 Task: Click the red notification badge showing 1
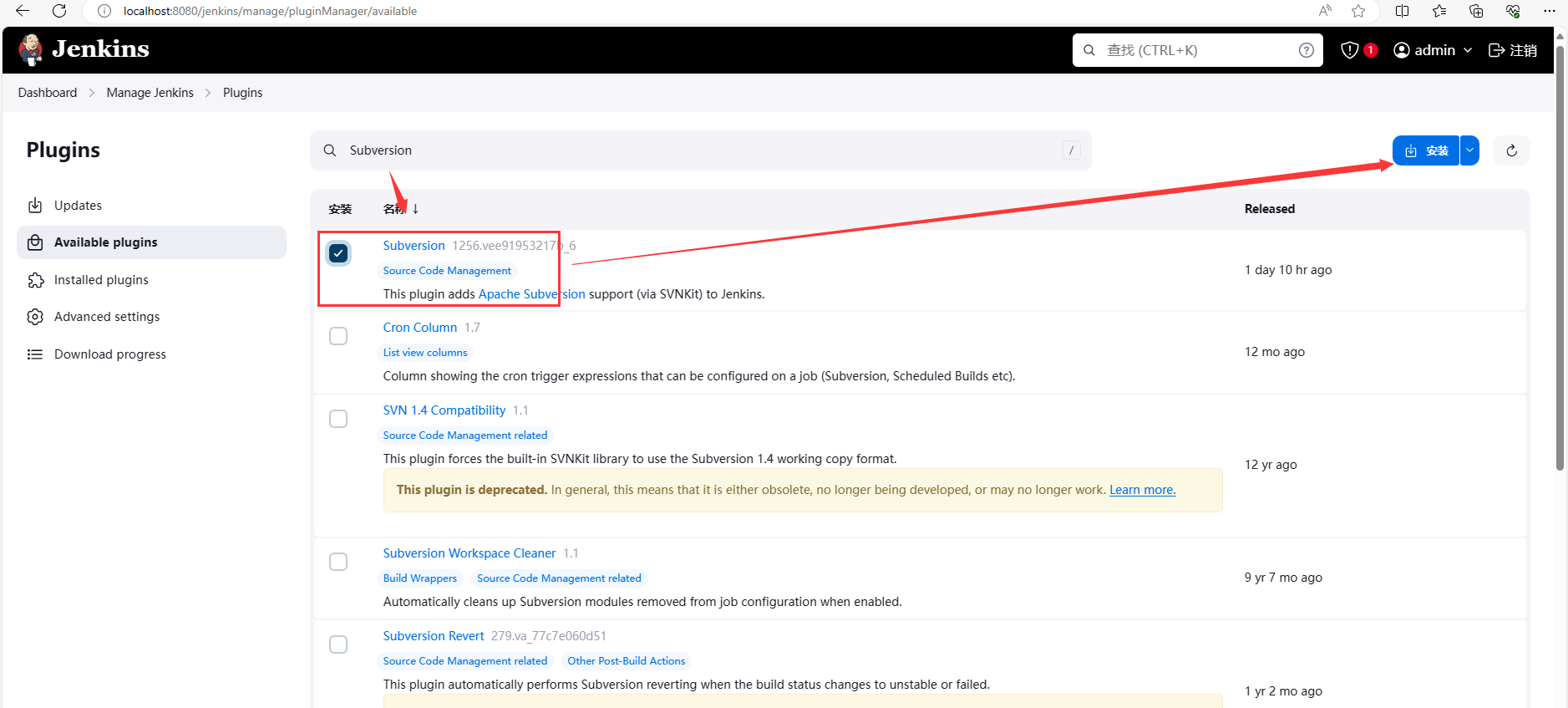(x=1371, y=50)
